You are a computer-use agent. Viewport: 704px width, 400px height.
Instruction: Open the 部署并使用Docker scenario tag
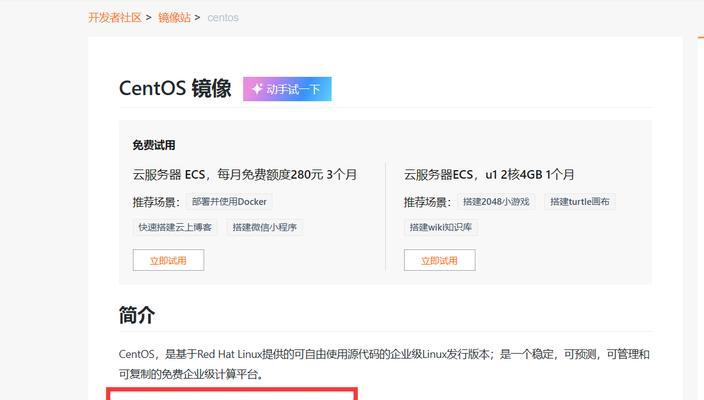pos(229,202)
